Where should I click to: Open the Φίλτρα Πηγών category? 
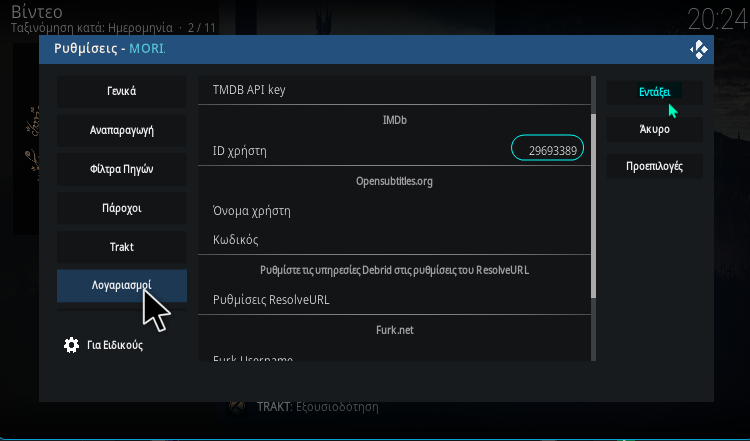(121, 169)
